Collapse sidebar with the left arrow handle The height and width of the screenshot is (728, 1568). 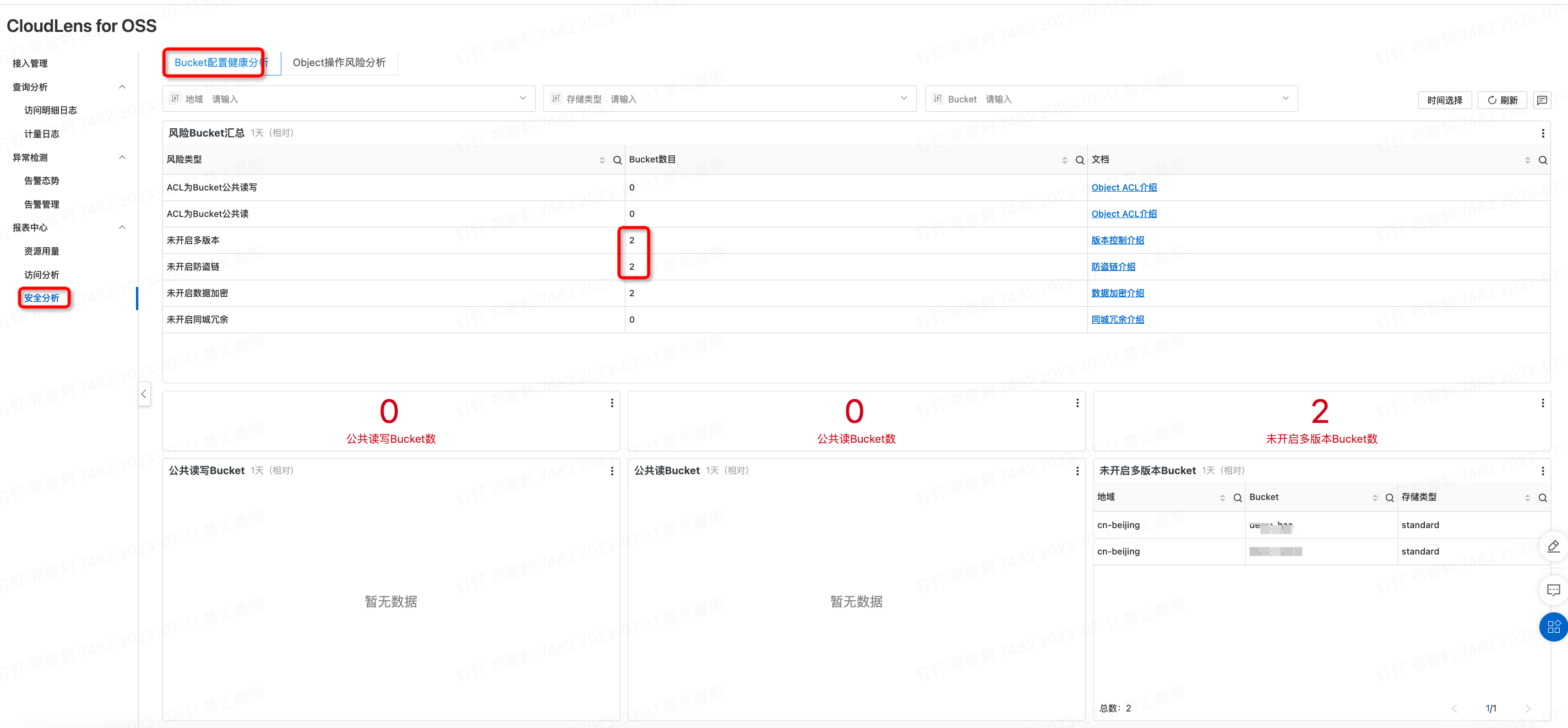click(x=144, y=394)
